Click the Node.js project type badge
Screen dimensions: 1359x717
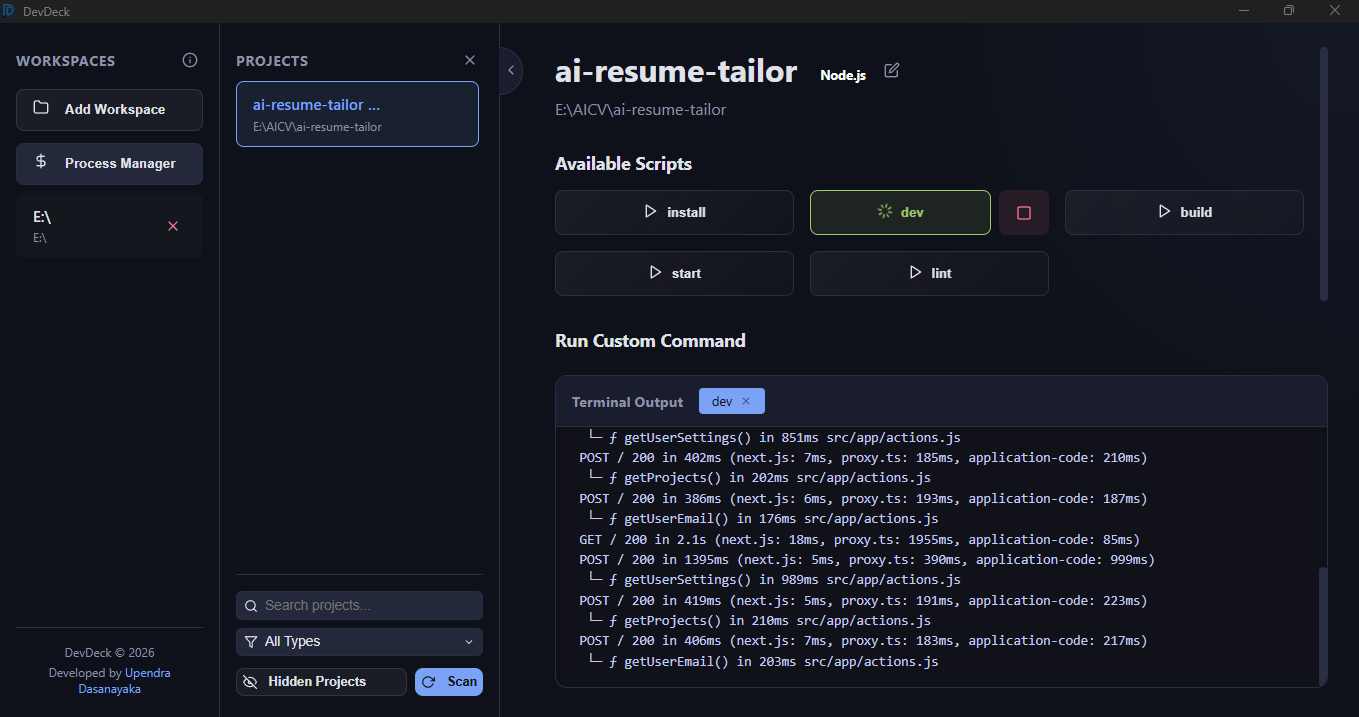843,75
